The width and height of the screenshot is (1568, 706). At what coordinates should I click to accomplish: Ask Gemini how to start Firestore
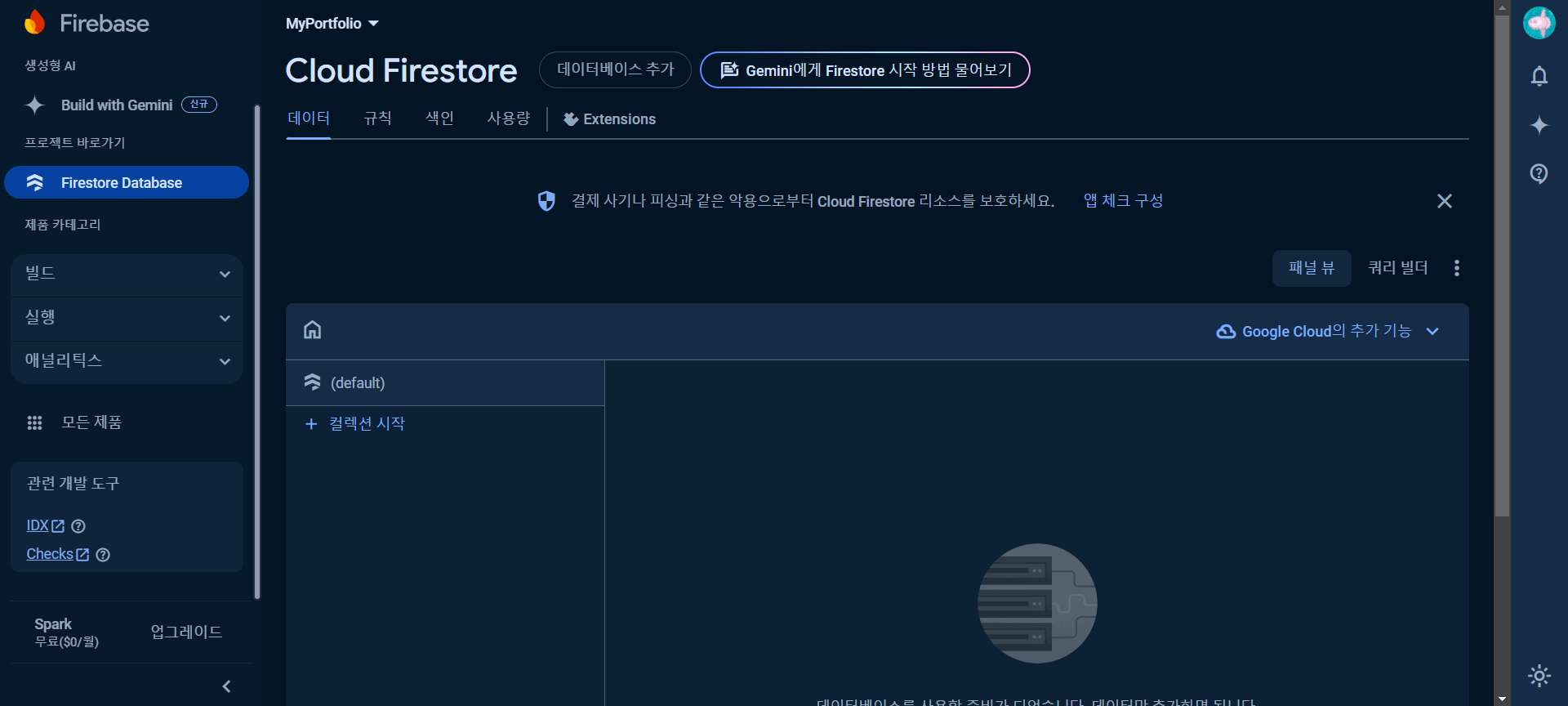865,69
